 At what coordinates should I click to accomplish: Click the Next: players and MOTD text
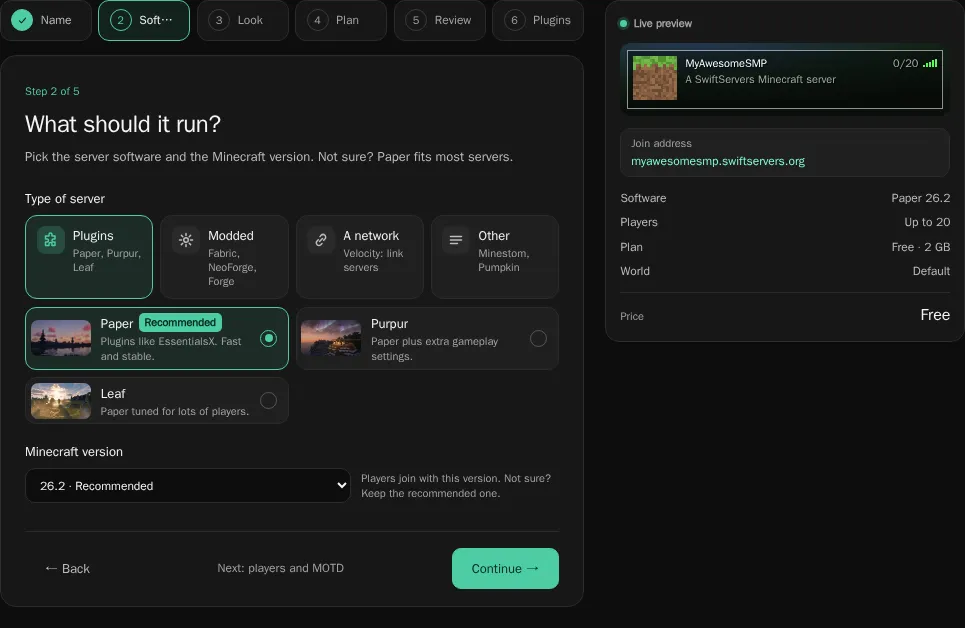click(x=281, y=568)
